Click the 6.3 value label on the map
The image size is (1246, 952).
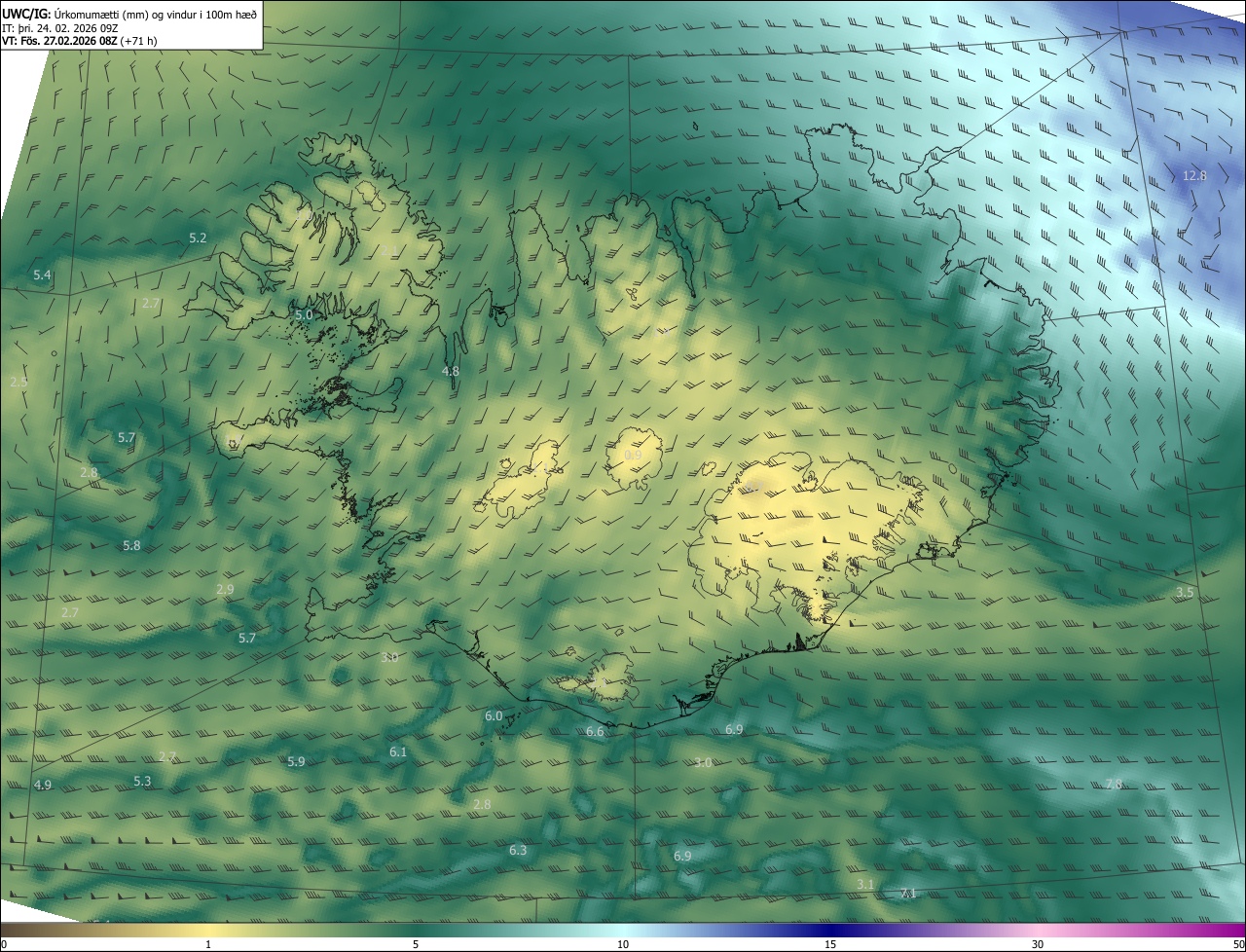(x=518, y=850)
